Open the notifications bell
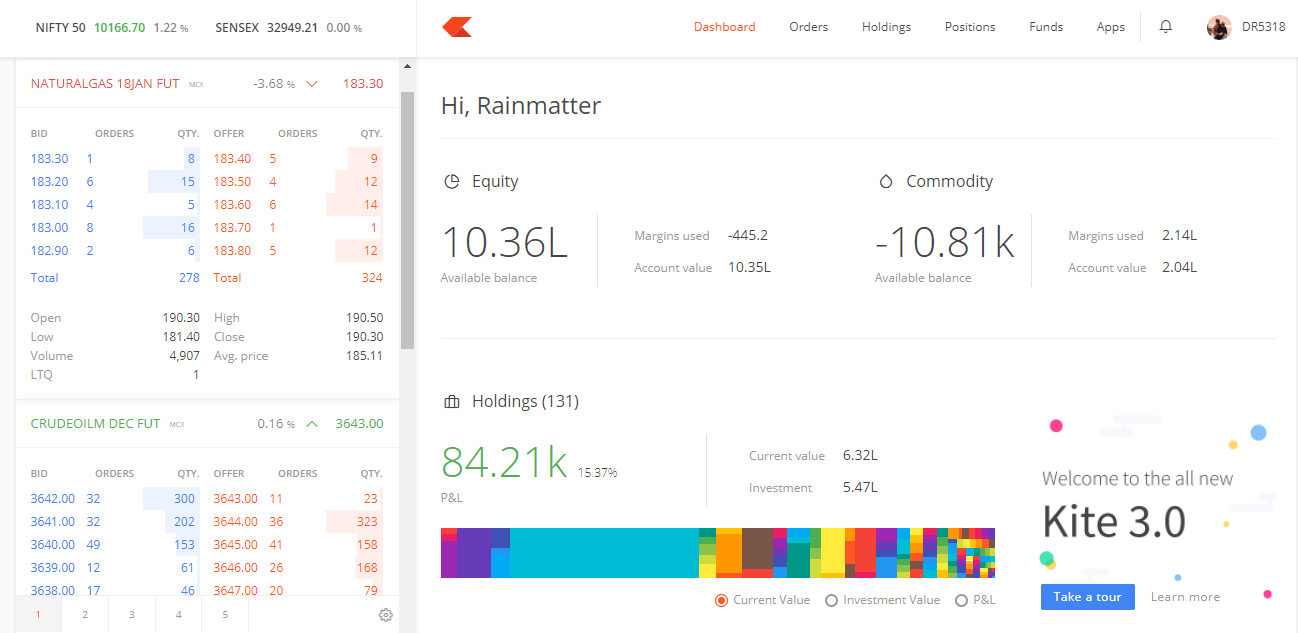Screen dimensions: 1298x633 (x=1166, y=27)
